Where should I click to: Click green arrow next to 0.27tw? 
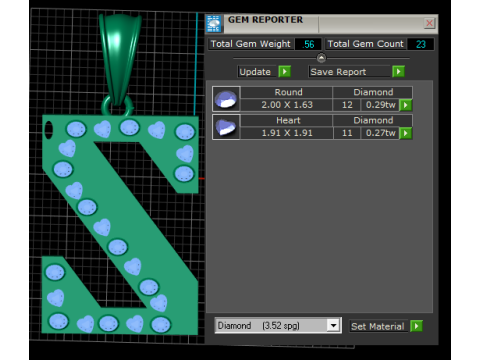[x=406, y=133]
